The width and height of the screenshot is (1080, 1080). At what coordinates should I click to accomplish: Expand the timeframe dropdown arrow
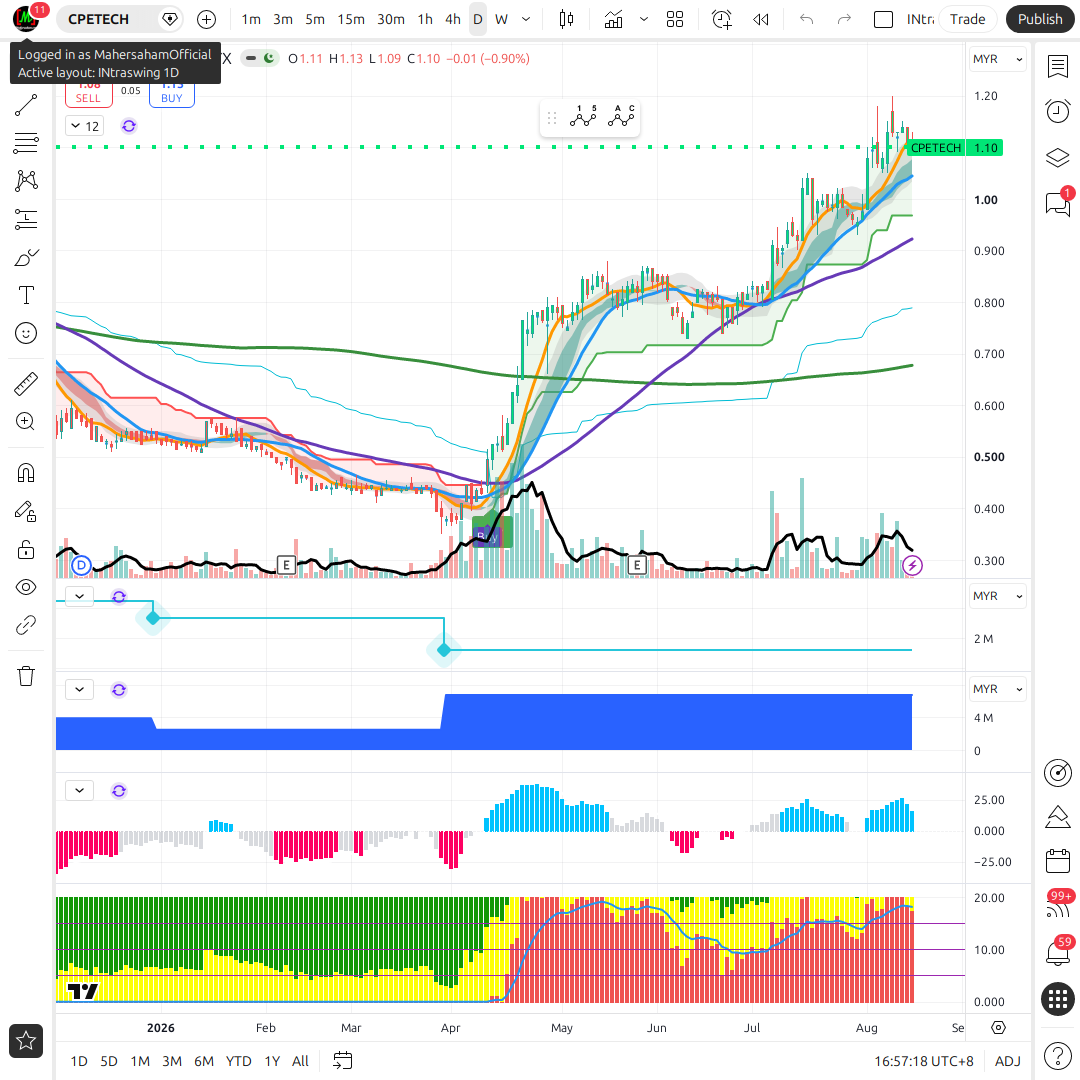526,19
